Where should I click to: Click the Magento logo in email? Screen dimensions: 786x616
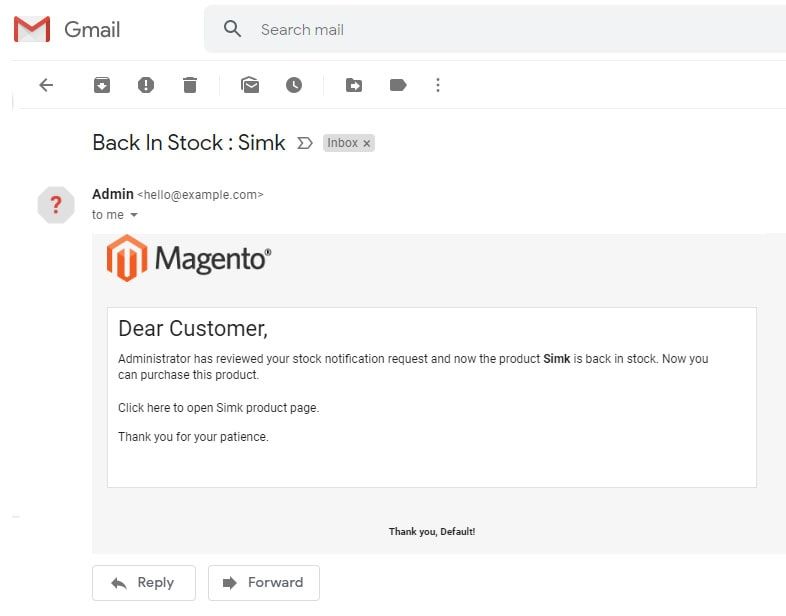[189, 259]
